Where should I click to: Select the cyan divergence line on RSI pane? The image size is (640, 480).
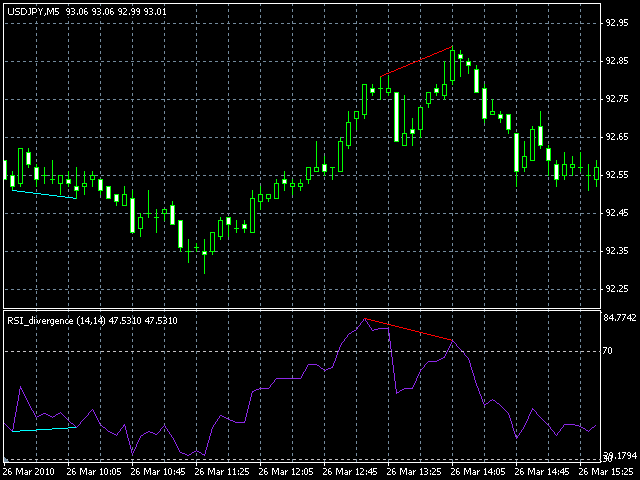[44, 429]
